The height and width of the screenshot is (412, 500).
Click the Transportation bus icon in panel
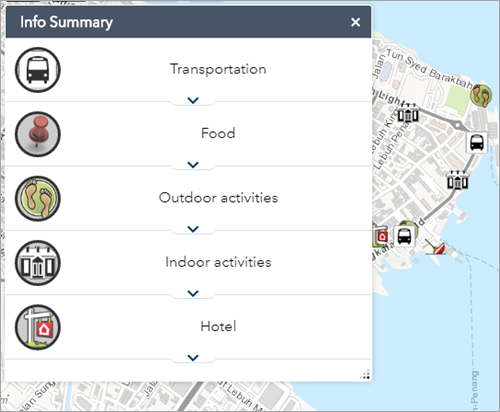point(38,70)
